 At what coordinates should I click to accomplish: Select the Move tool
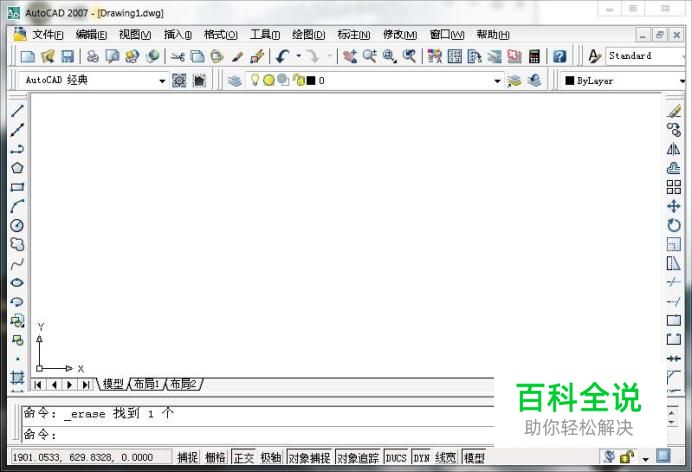pyautogui.click(x=673, y=206)
